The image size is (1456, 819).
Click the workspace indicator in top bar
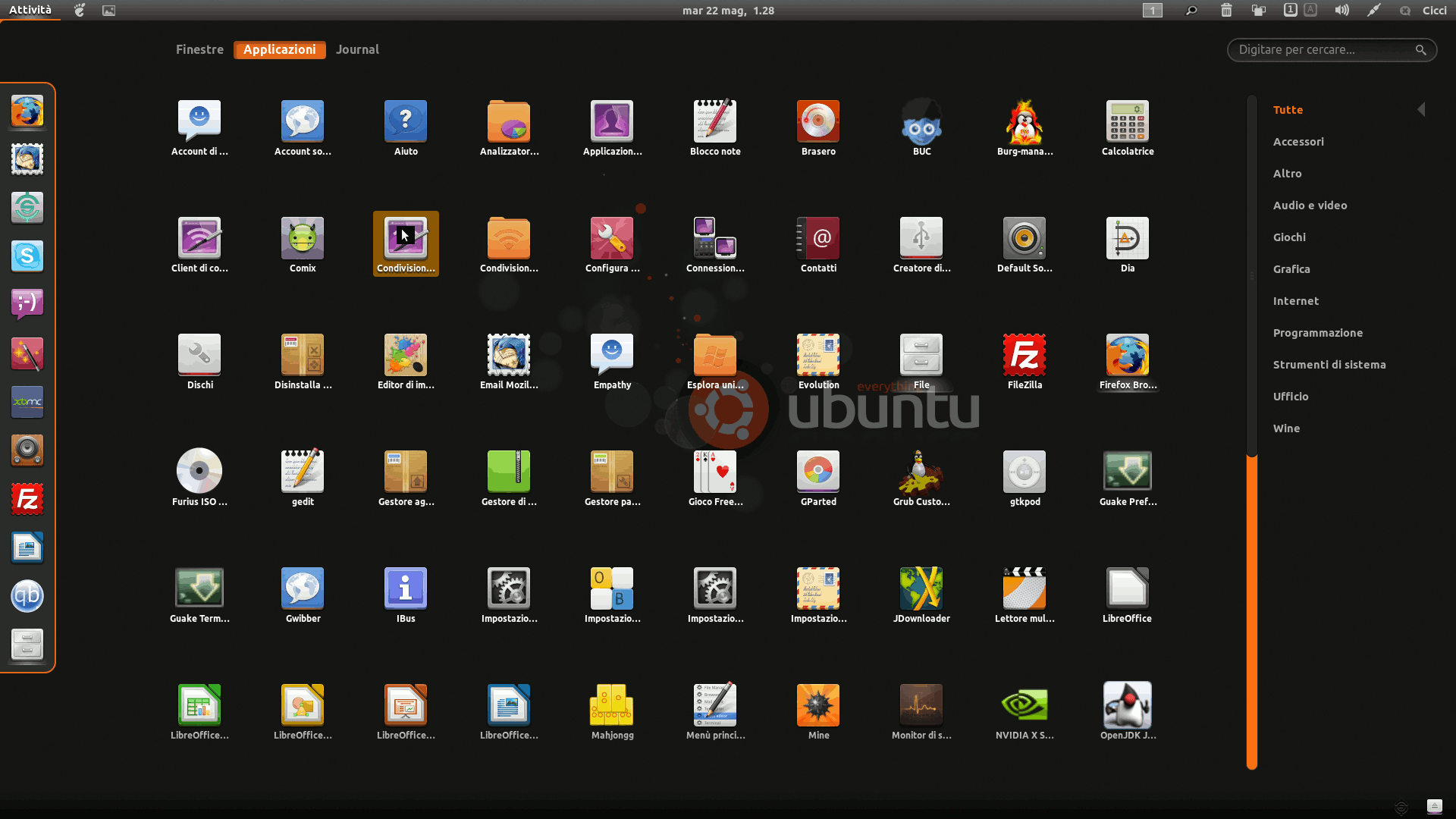(1152, 10)
